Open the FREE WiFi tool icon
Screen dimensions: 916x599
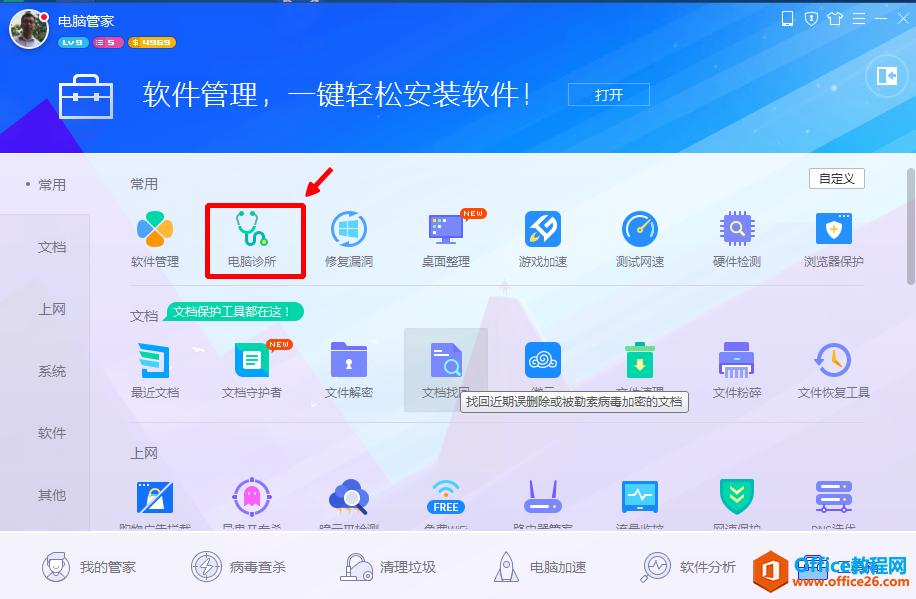pyautogui.click(x=446, y=497)
